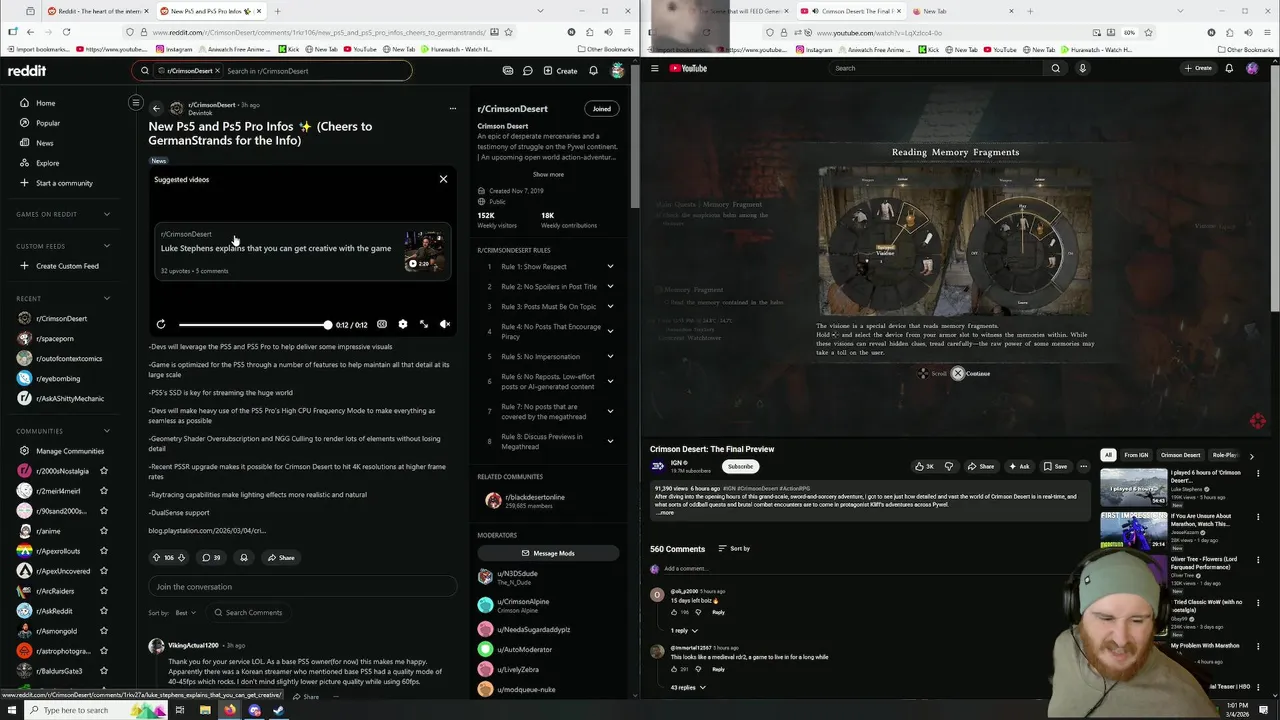Collapse Games on Reddit section
Screen dimensions: 1280x720
point(107,214)
